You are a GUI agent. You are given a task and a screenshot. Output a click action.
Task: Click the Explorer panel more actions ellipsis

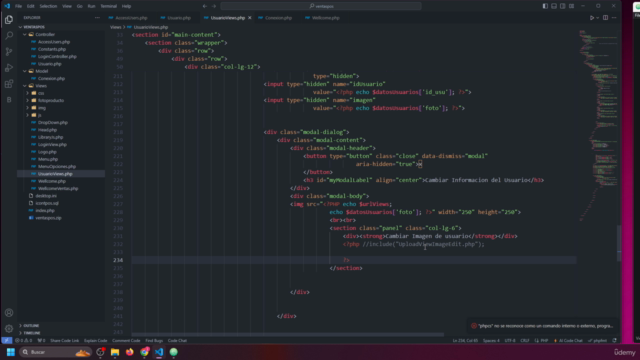[x=97, y=18]
